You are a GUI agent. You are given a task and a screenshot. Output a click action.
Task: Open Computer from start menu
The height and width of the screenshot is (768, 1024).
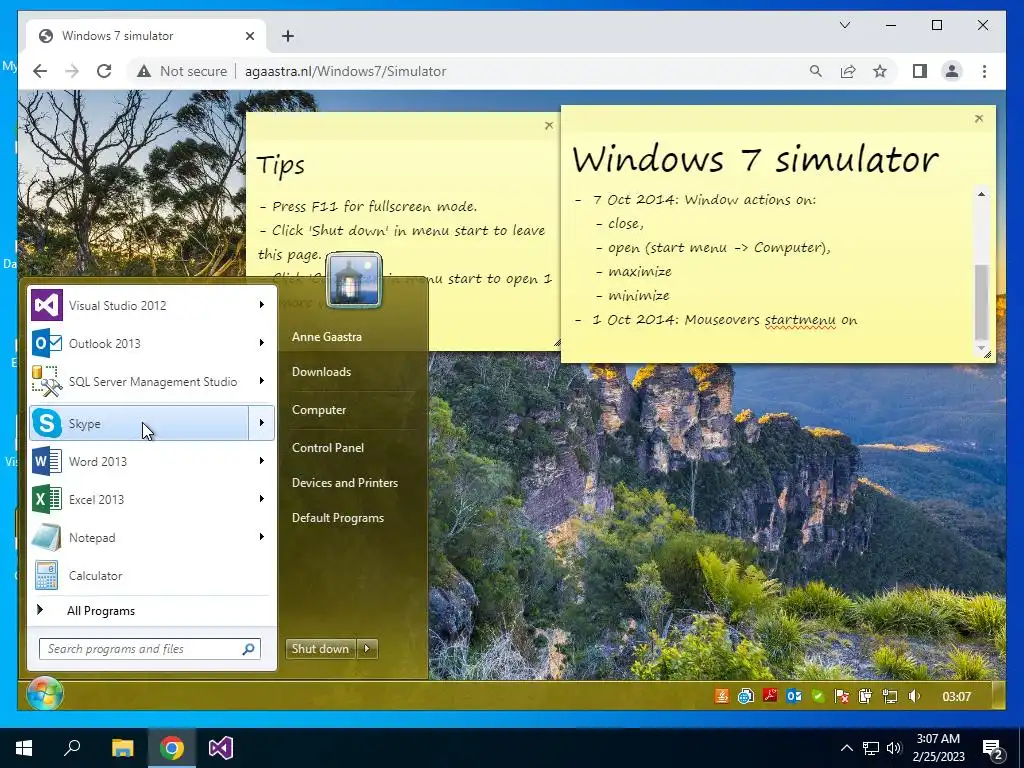pos(319,409)
